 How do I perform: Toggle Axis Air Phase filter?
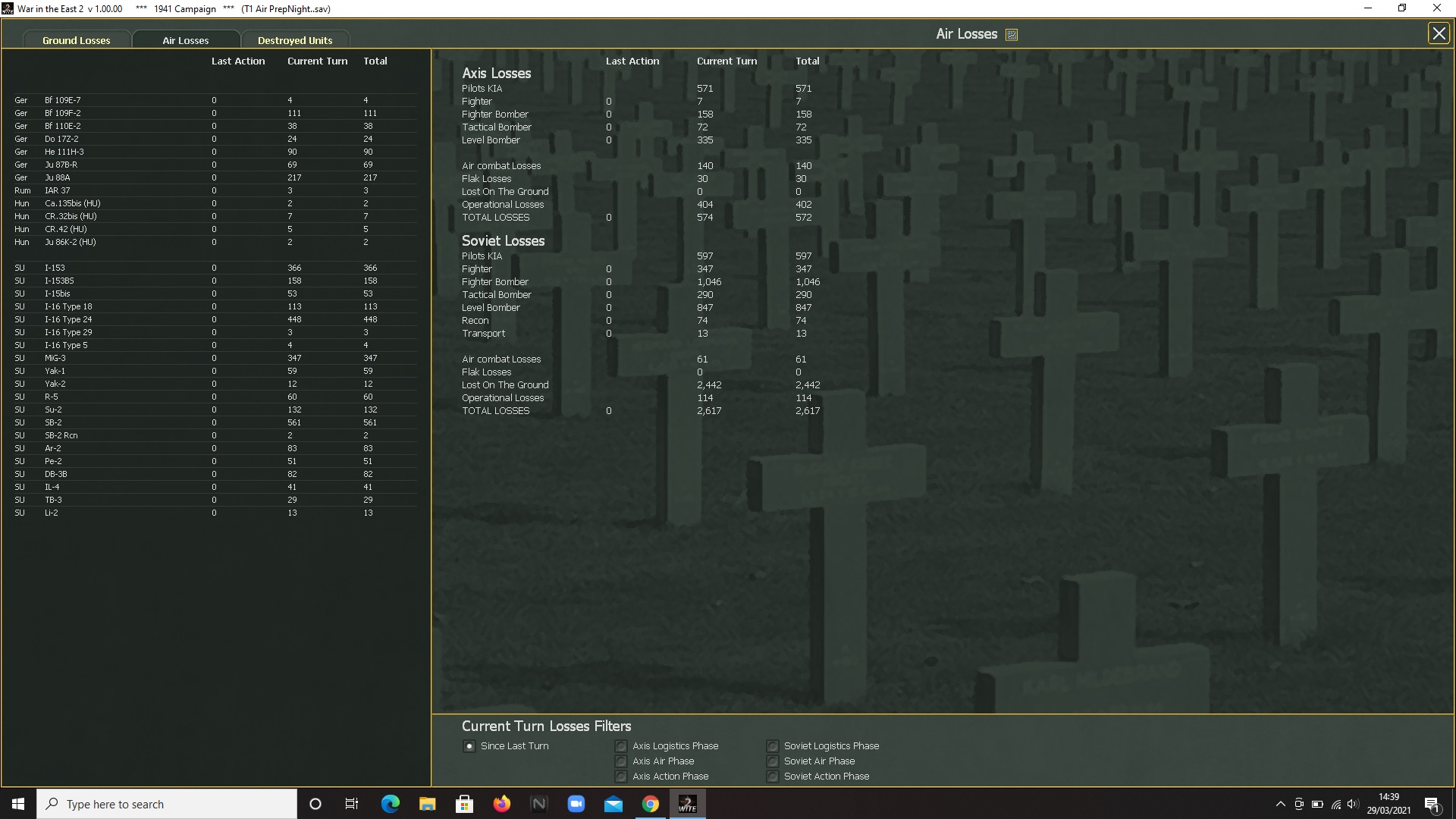click(x=621, y=761)
